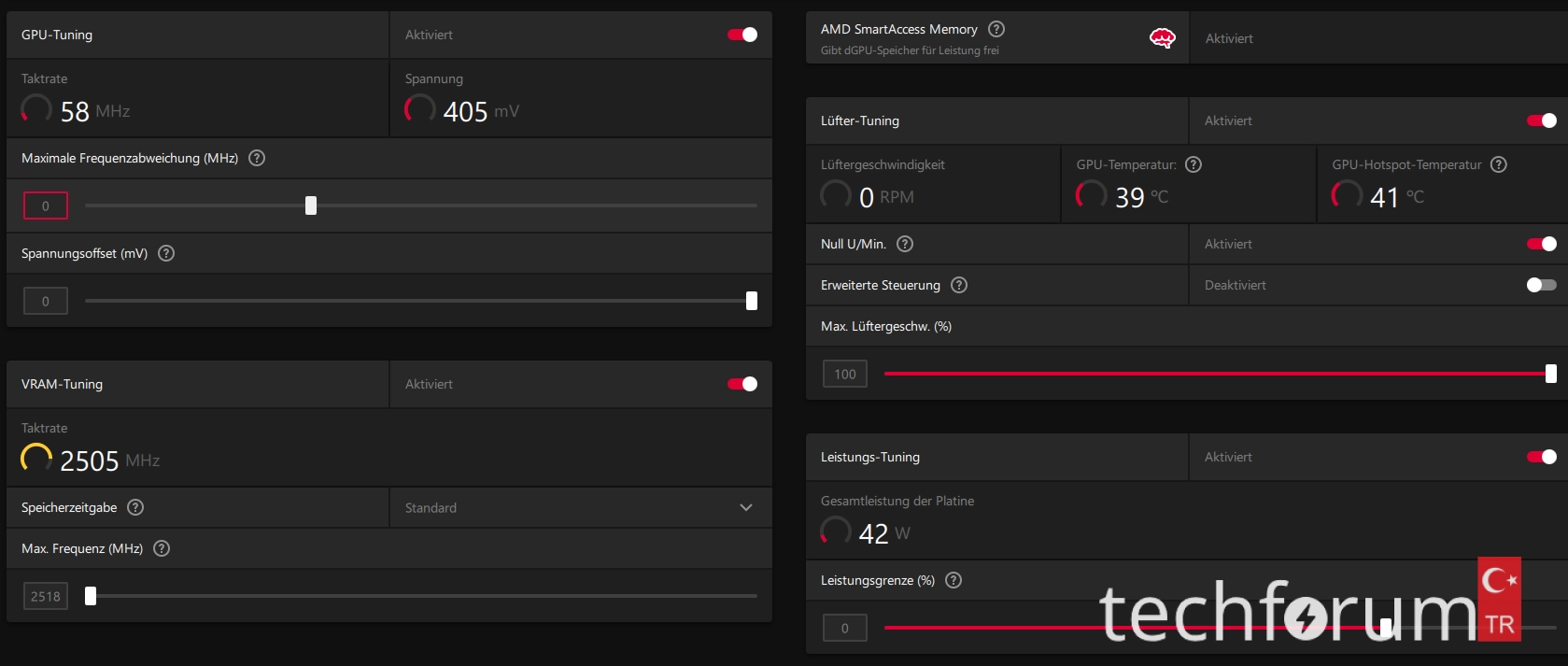Turn off Leistungs-Tuning switch
Viewport: 1568px width, 666px height.
tap(1542, 457)
